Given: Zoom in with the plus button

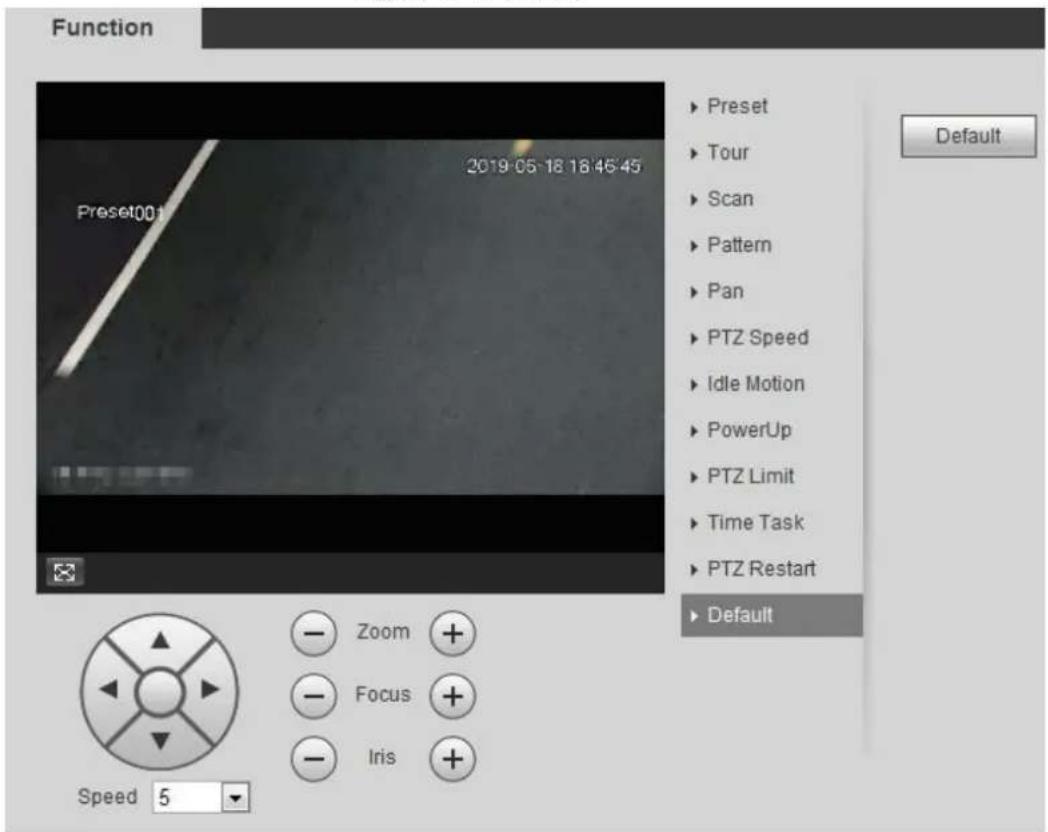Looking at the screenshot, I should coord(452,633).
